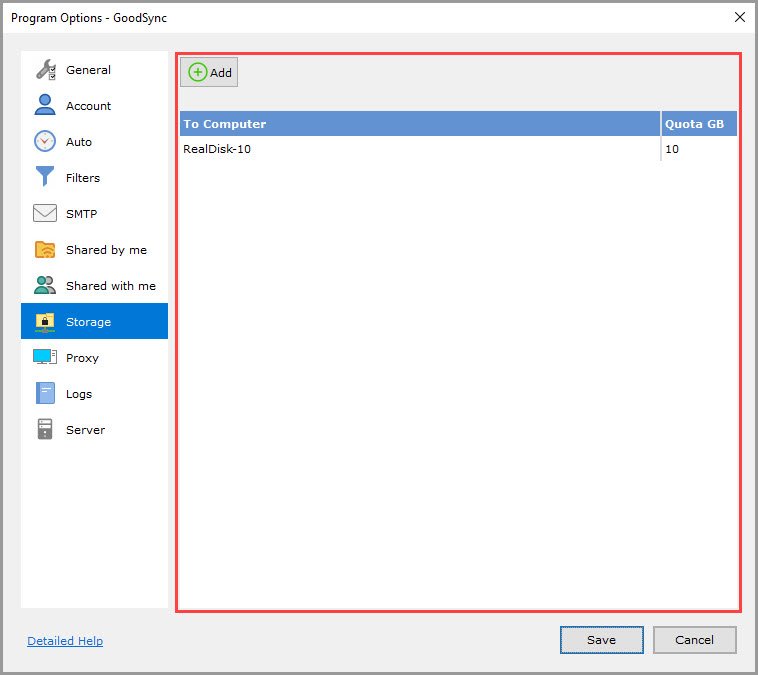Image resolution: width=758 pixels, height=675 pixels.
Task: Click the Logs book icon
Action: (x=45, y=393)
